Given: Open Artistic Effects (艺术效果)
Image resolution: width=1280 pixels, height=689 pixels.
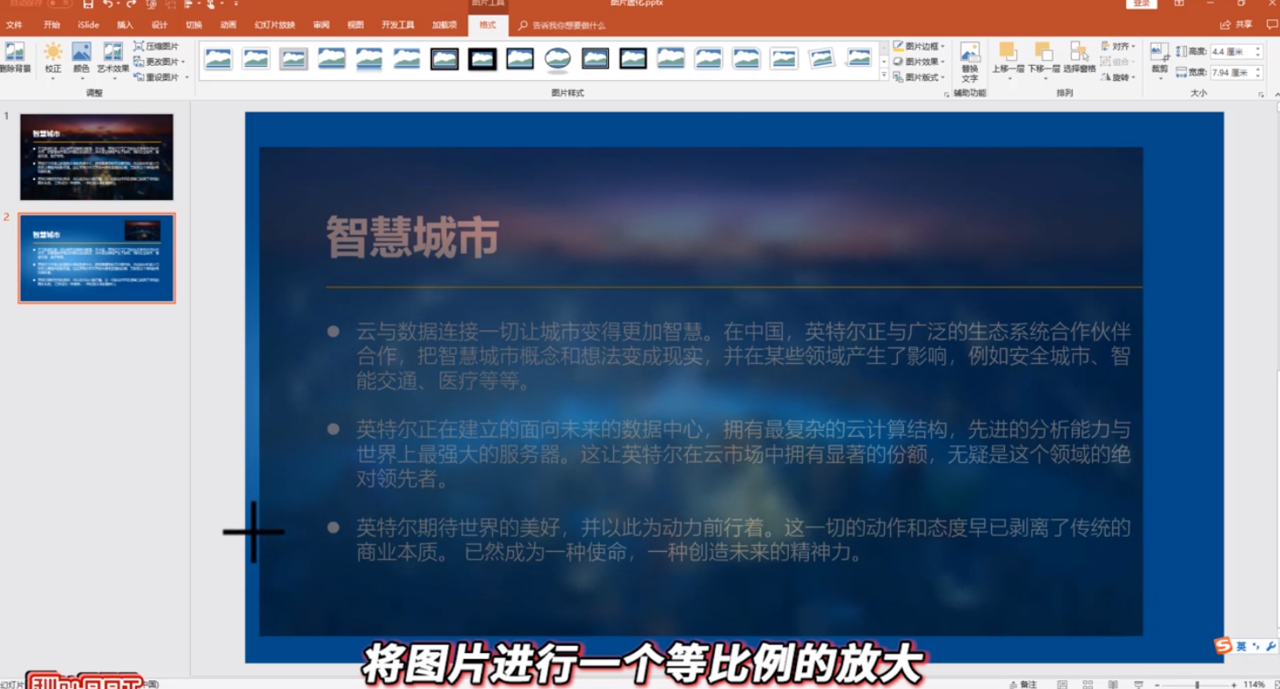Looking at the screenshot, I should [113, 57].
